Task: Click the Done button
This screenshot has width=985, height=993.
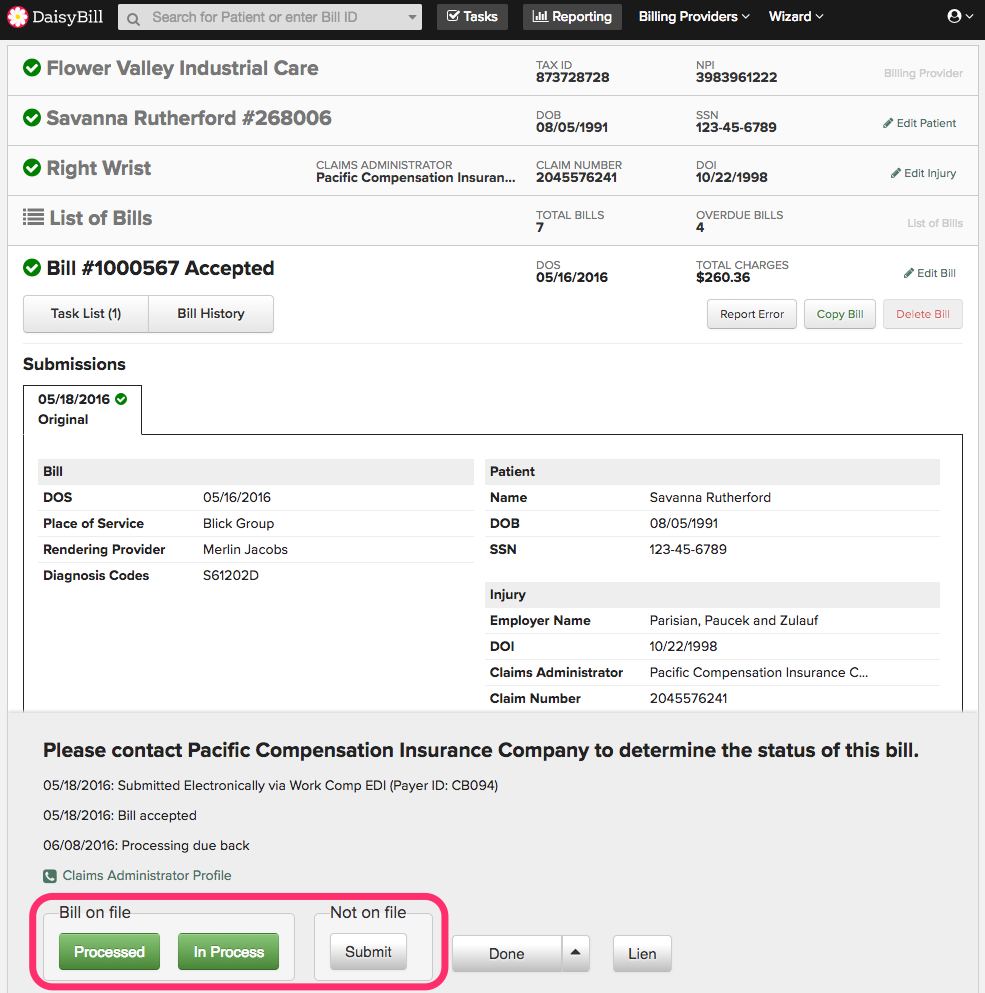Action: point(507,953)
